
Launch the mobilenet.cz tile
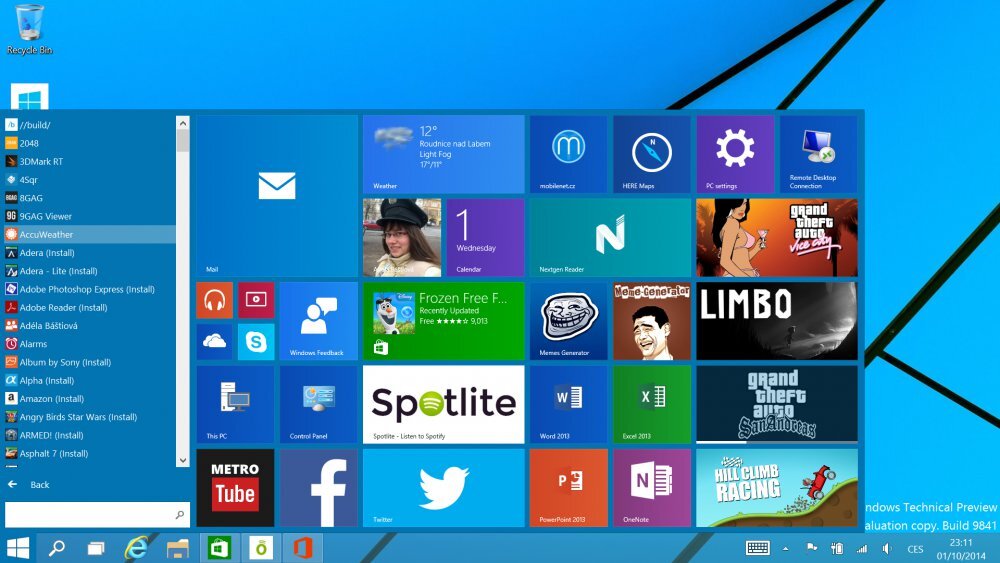(568, 154)
